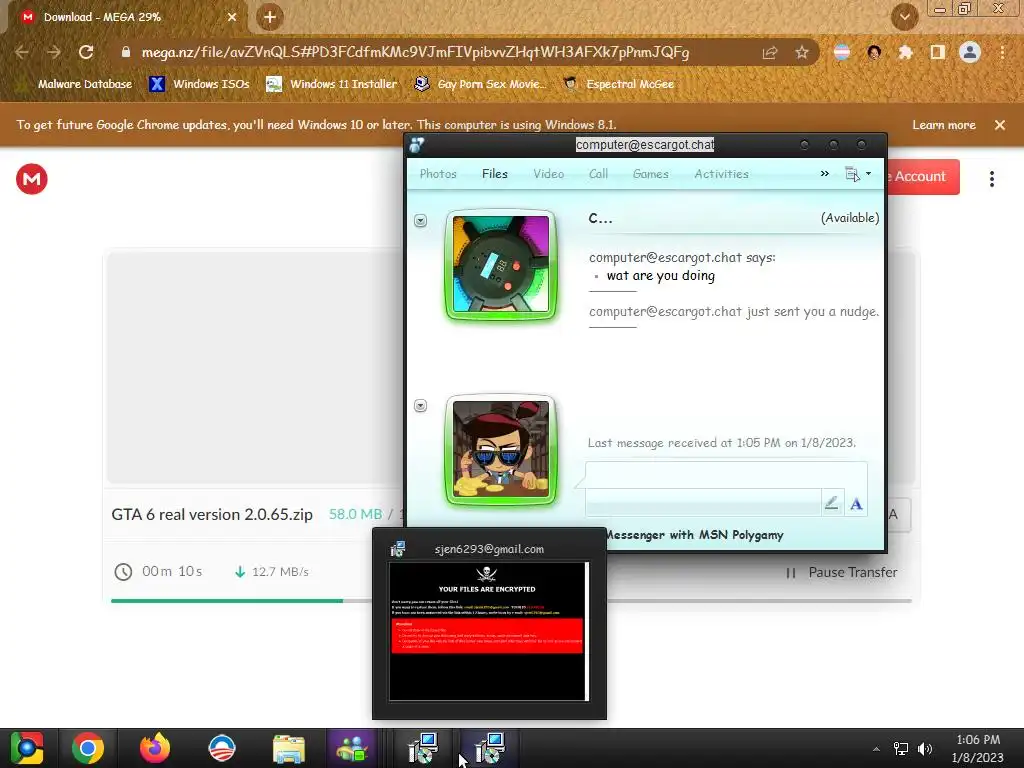The height and width of the screenshot is (768, 1024).
Task: Open File Explorer from taskbar
Action: [x=289, y=748]
